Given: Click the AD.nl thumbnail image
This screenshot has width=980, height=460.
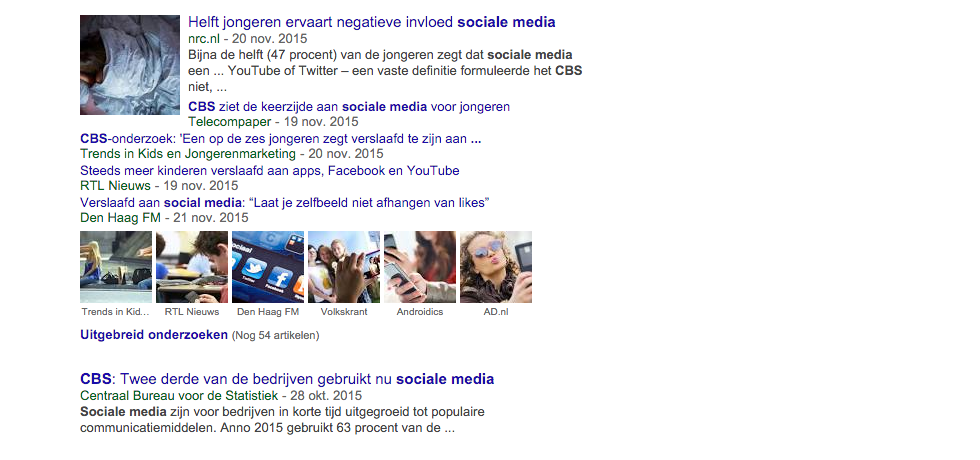Looking at the screenshot, I should (496, 267).
